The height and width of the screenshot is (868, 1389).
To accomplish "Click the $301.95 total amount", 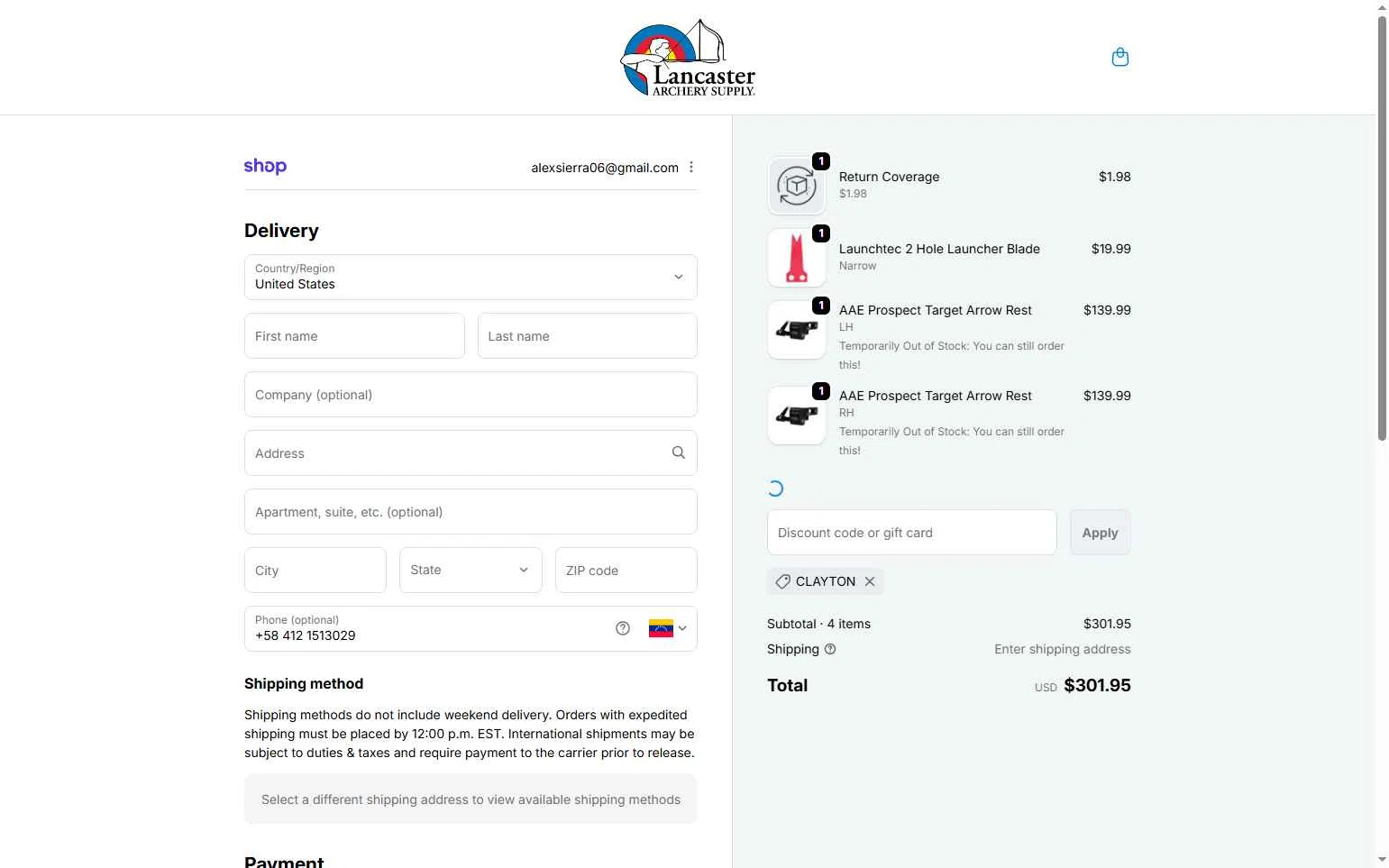I will pos(1097,685).
